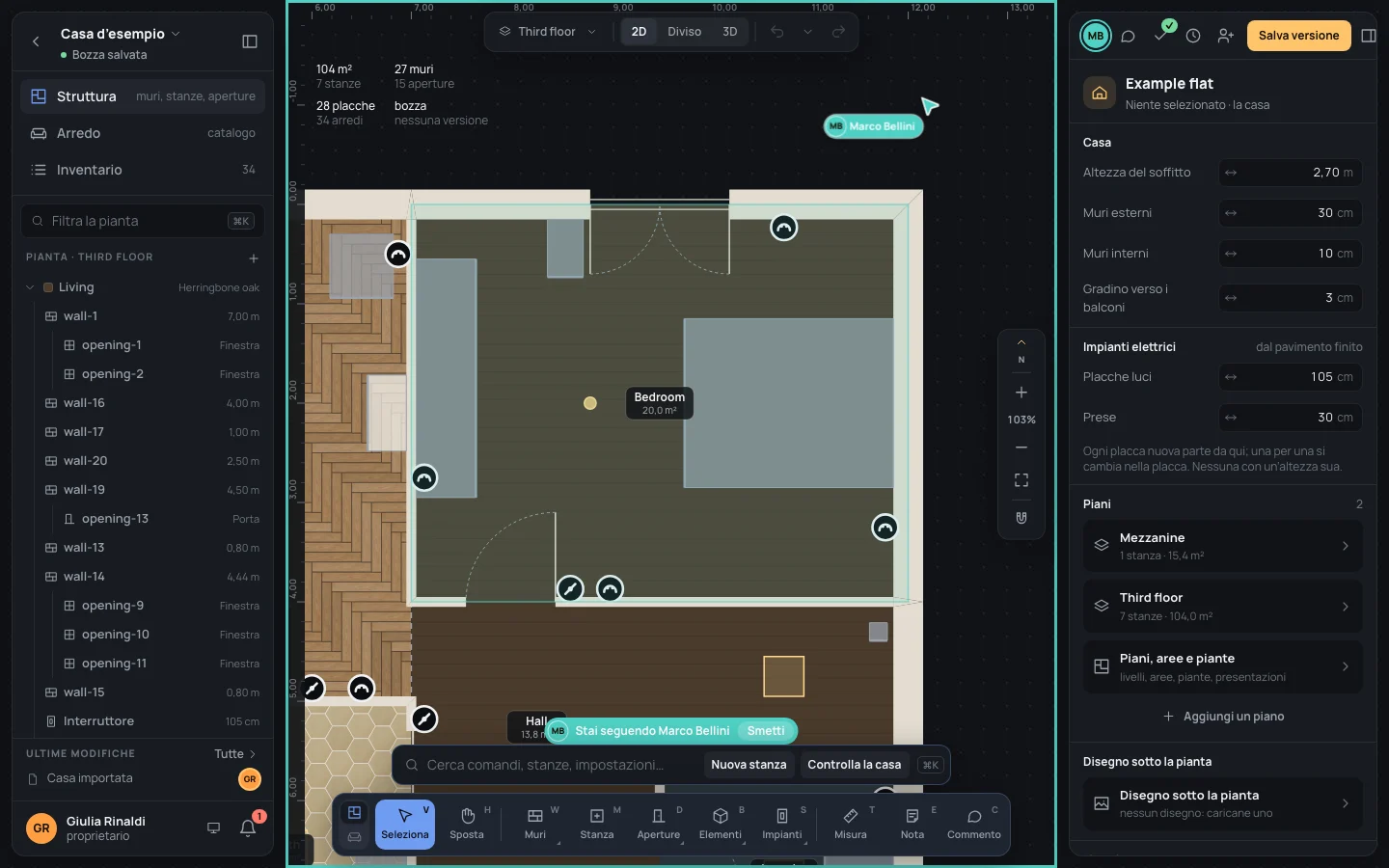Switch the view to 2D
Viewport: 1389px width, 868px height.
tap(639, 32)
